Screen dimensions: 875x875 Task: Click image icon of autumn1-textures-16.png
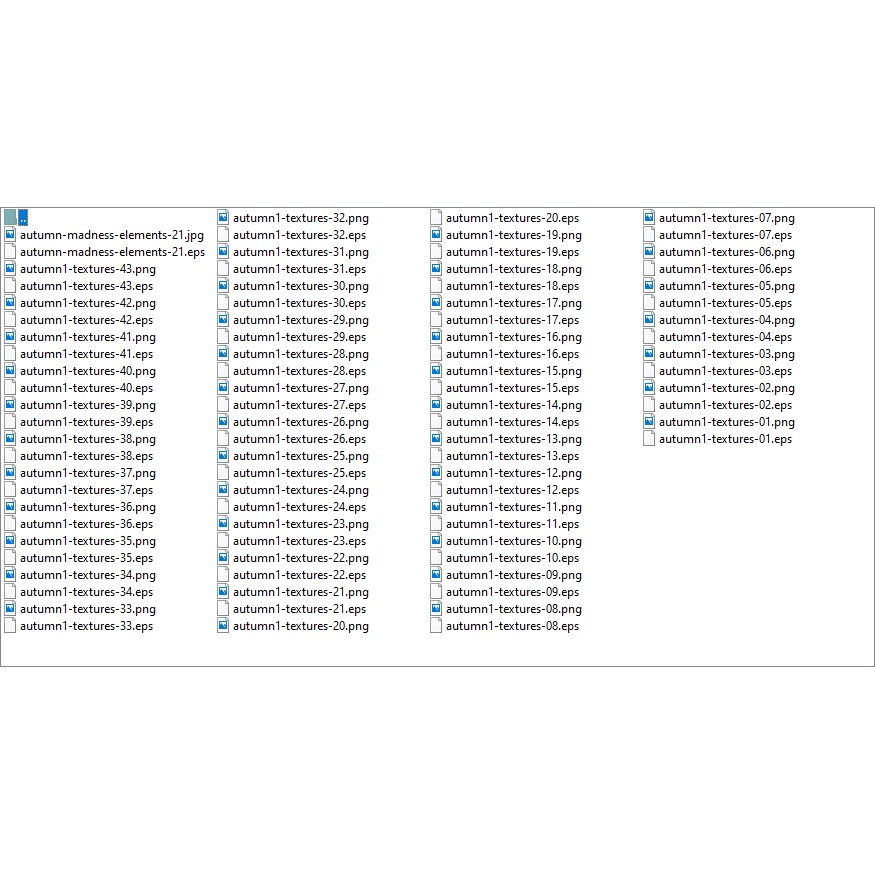click(436, 336)
